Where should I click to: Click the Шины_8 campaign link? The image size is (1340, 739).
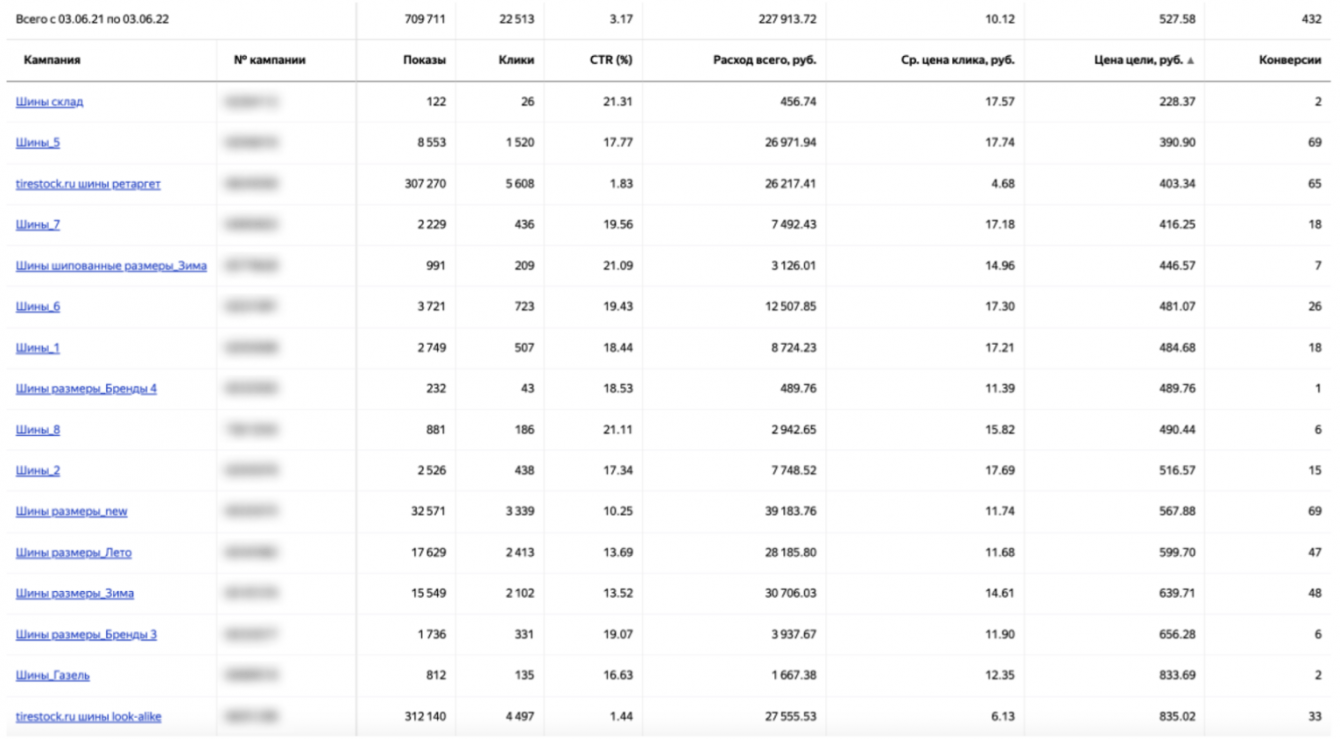tap(38, 430)
